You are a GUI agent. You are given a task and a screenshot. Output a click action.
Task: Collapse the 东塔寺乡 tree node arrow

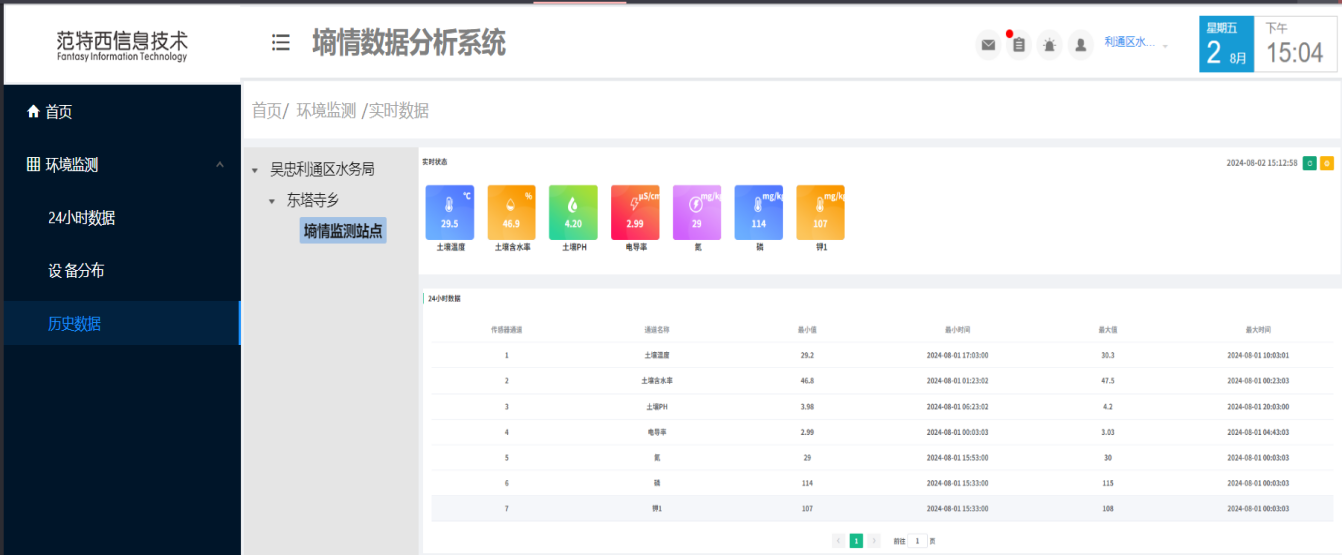[272, 201]
